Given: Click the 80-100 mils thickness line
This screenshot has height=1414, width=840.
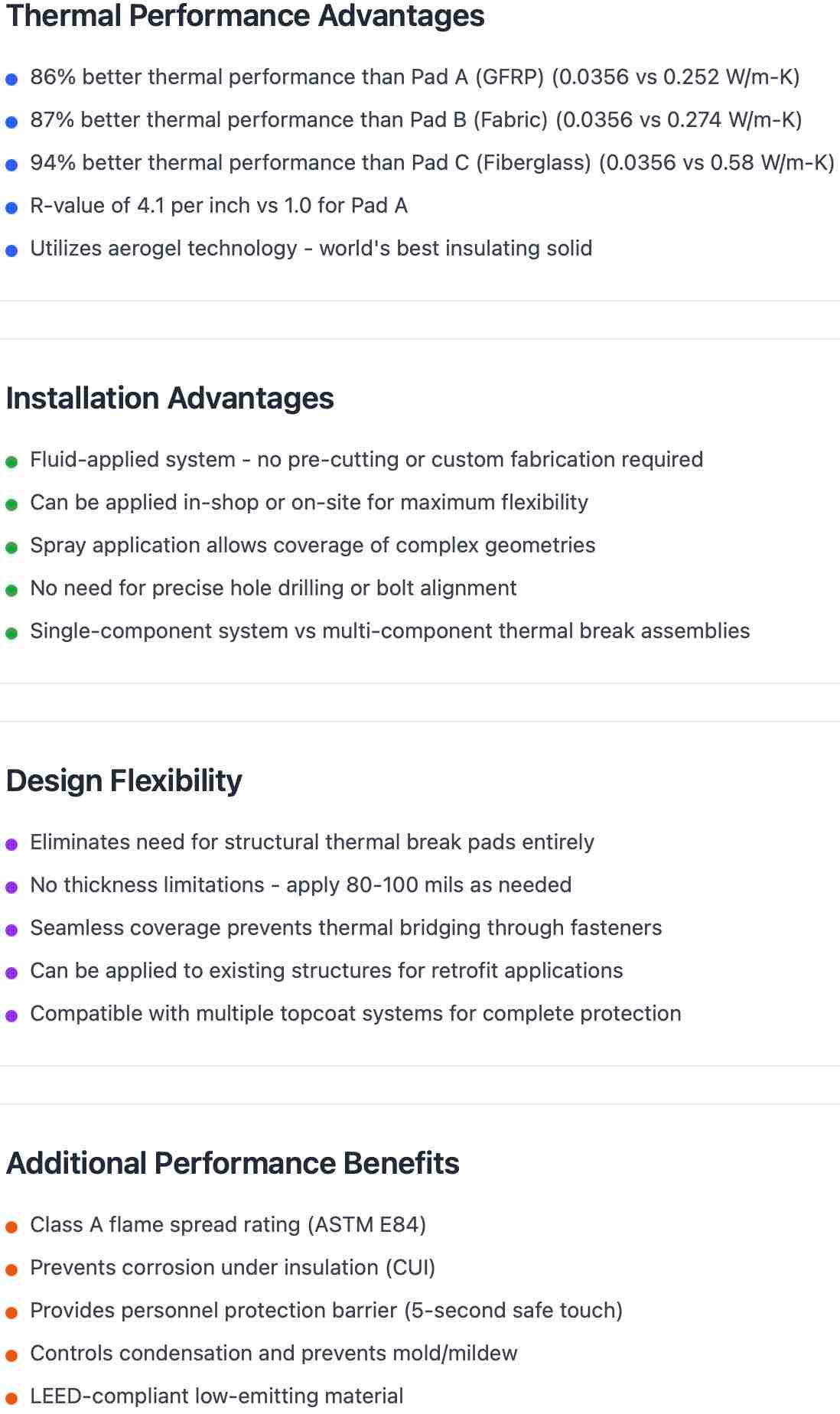Looking at the screenshot, I should coord(301,885).
